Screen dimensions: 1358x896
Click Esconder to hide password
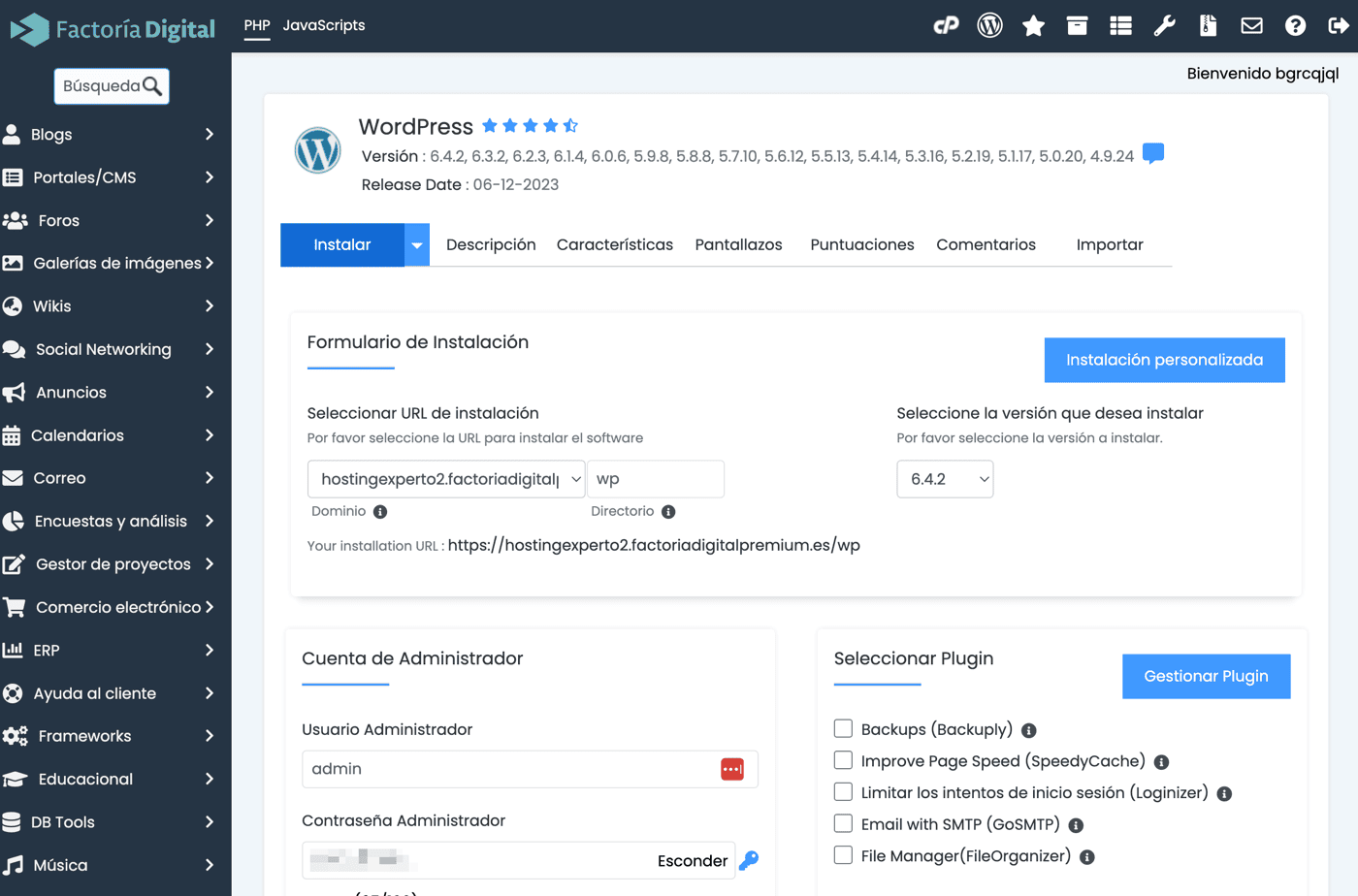click(693, 861)
